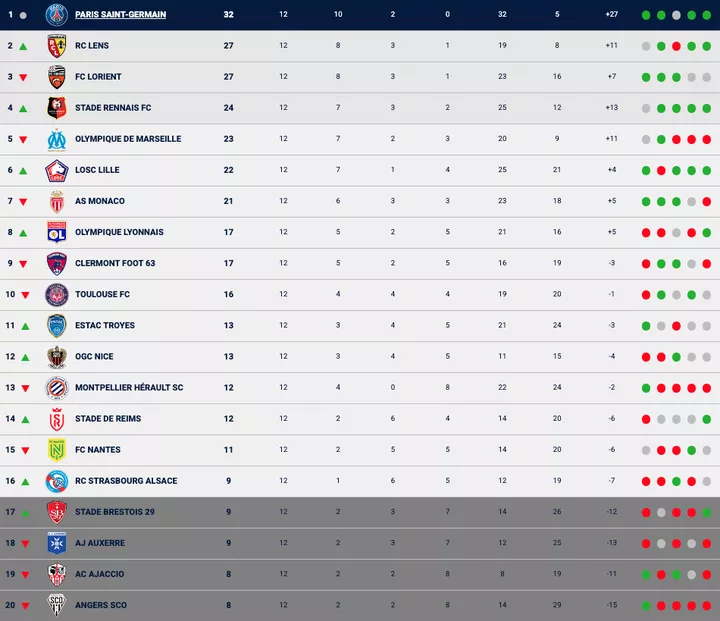Image resolution: width=720 pixels, height=621 pixels.
Task: Click the red down arrow beside AS Monaco
Action: coord(23,201)
